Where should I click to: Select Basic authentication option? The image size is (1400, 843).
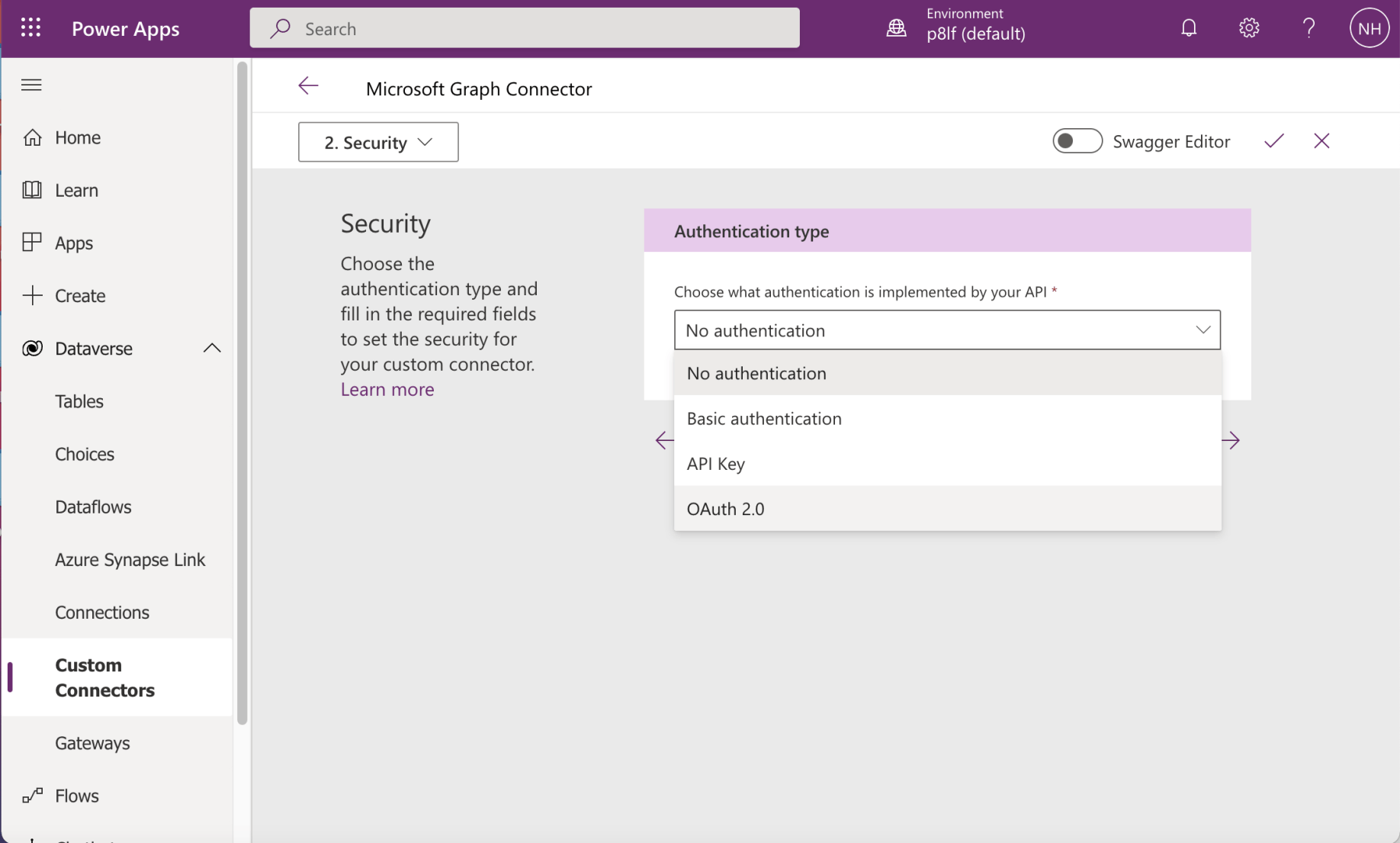[764, 419]
